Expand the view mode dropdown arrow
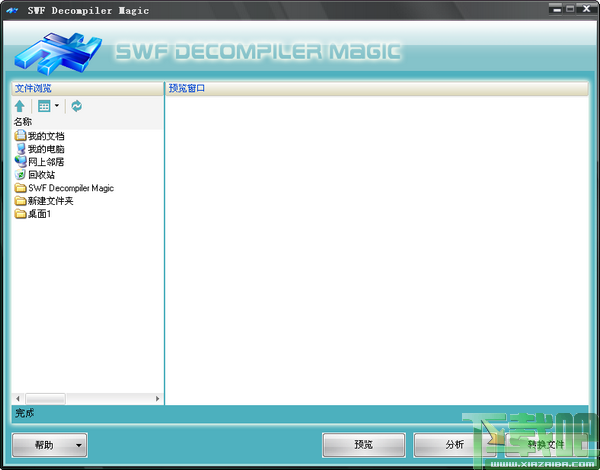Viewport: 600px width, 470px height. pos(57,105)
